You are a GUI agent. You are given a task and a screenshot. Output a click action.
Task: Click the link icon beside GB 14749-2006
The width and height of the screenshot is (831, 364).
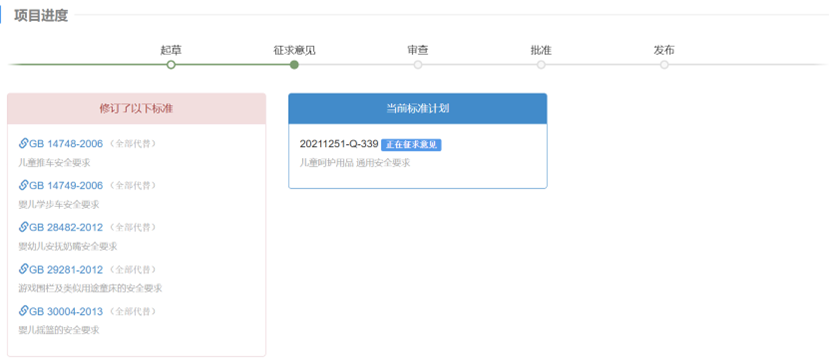pyautogui.click(x=23, y=185)
